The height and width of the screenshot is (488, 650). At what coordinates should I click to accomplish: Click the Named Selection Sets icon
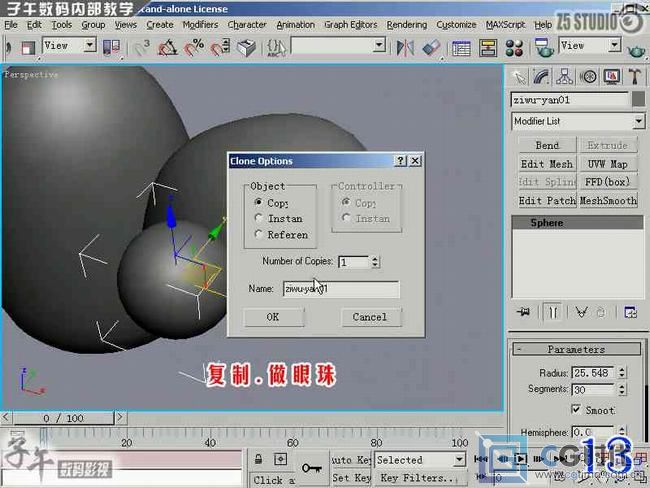(x=276, y=48)
